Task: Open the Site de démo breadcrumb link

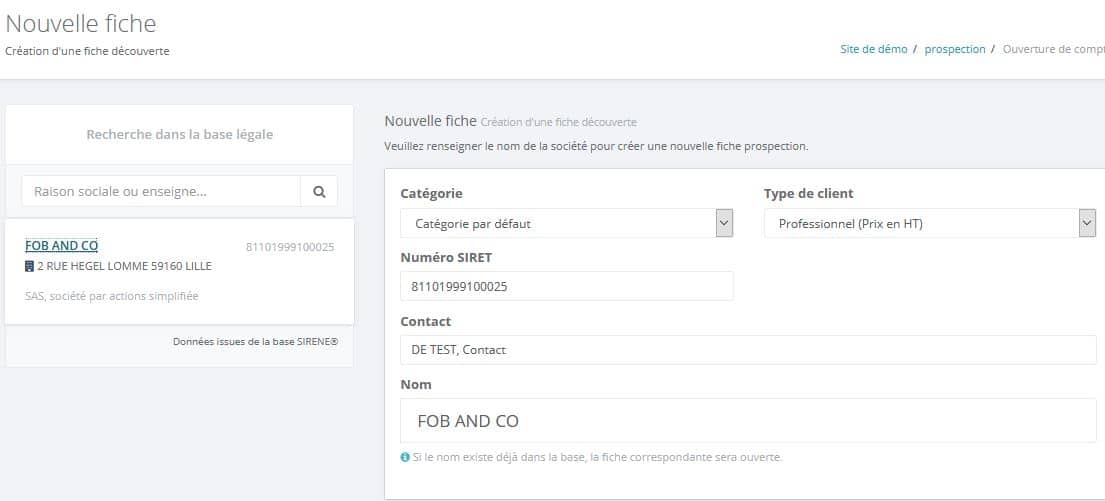Action: pyautogui.click(x=874, y=49)
